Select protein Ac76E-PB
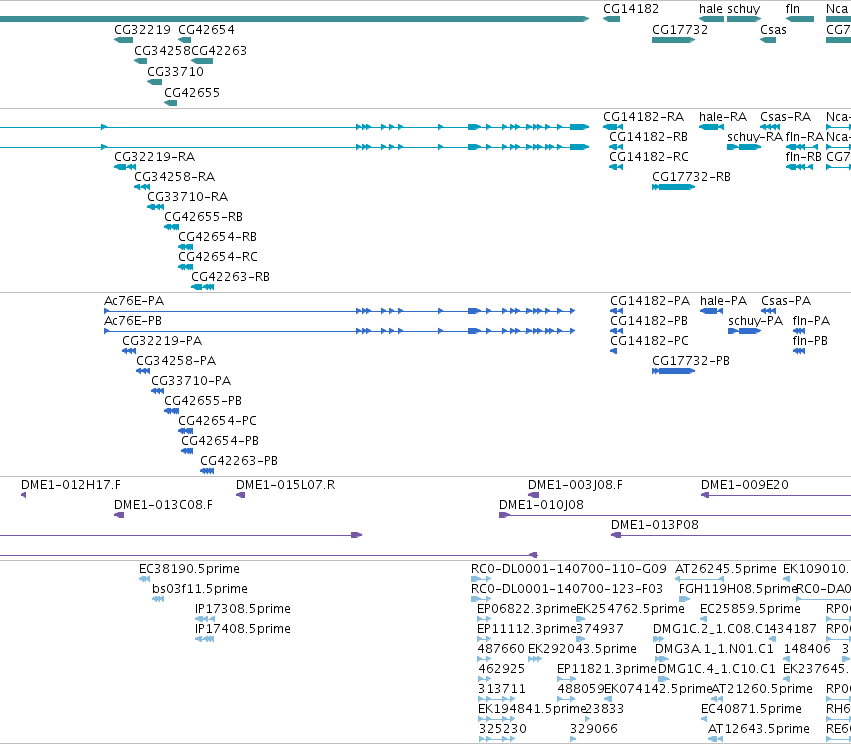The height and width of the screenshot is (744, 851). tap(133, 321)
